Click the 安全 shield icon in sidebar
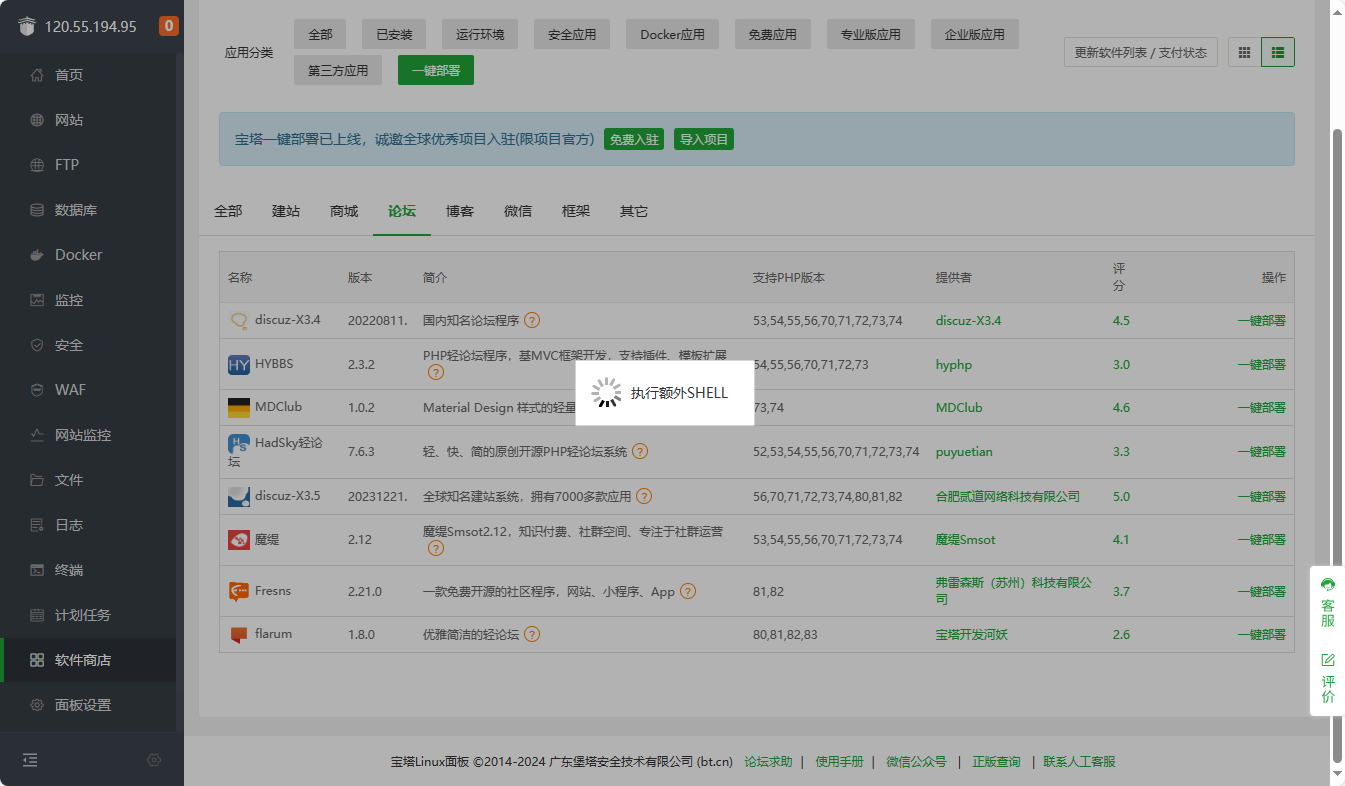This screenshot has height=786, width=1345. coord(37,345)
